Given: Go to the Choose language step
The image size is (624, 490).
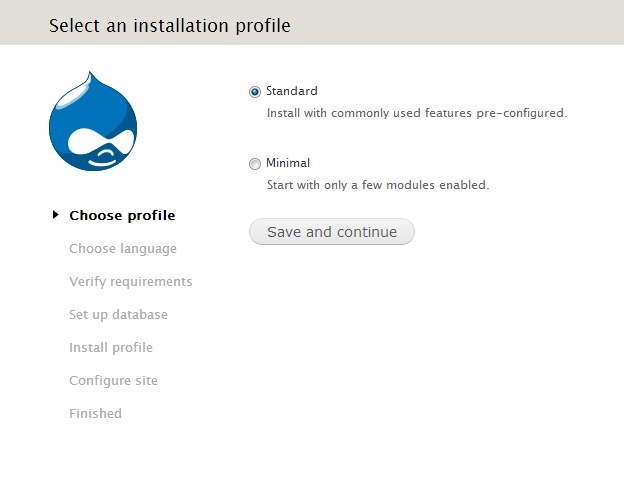Looking at the screenshot, I should click(x=123, y=248).
